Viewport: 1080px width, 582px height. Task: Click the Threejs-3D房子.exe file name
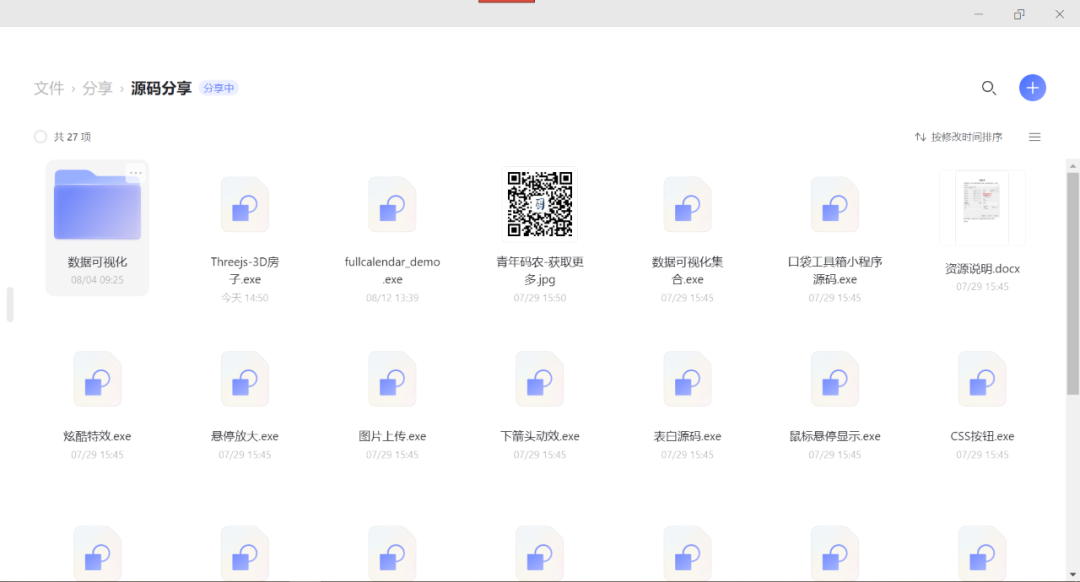tap(245, 271)
